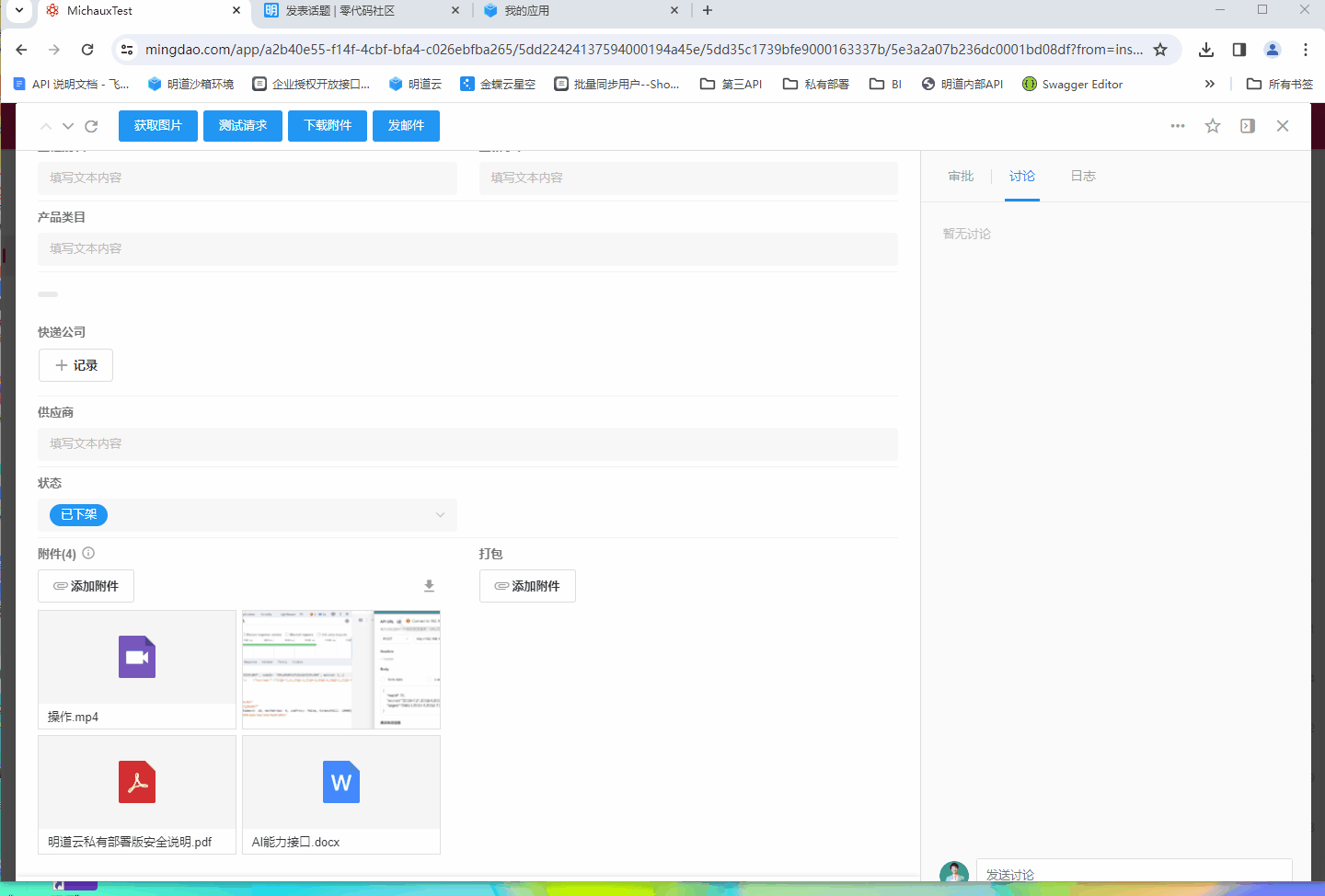Close the record detail panel
This screenshot has width=1325, height=896.
[x=1283, y=126]
